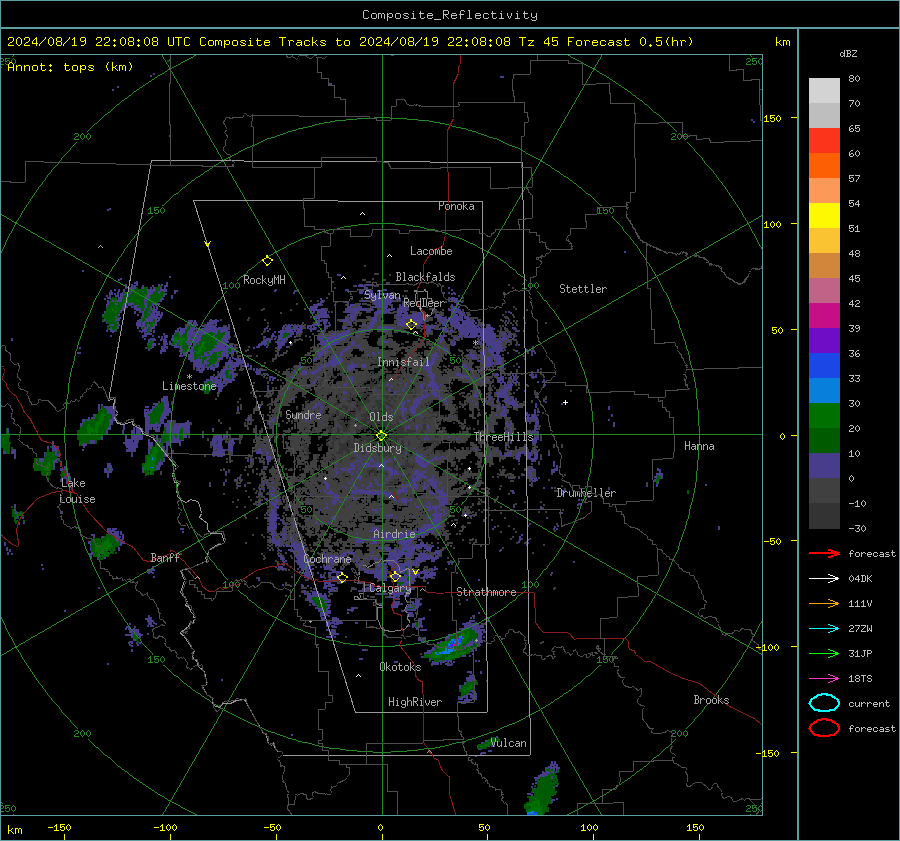
Task: Click the radar site marker between Olds and Didsbury
Action: (x=381, y=435)
